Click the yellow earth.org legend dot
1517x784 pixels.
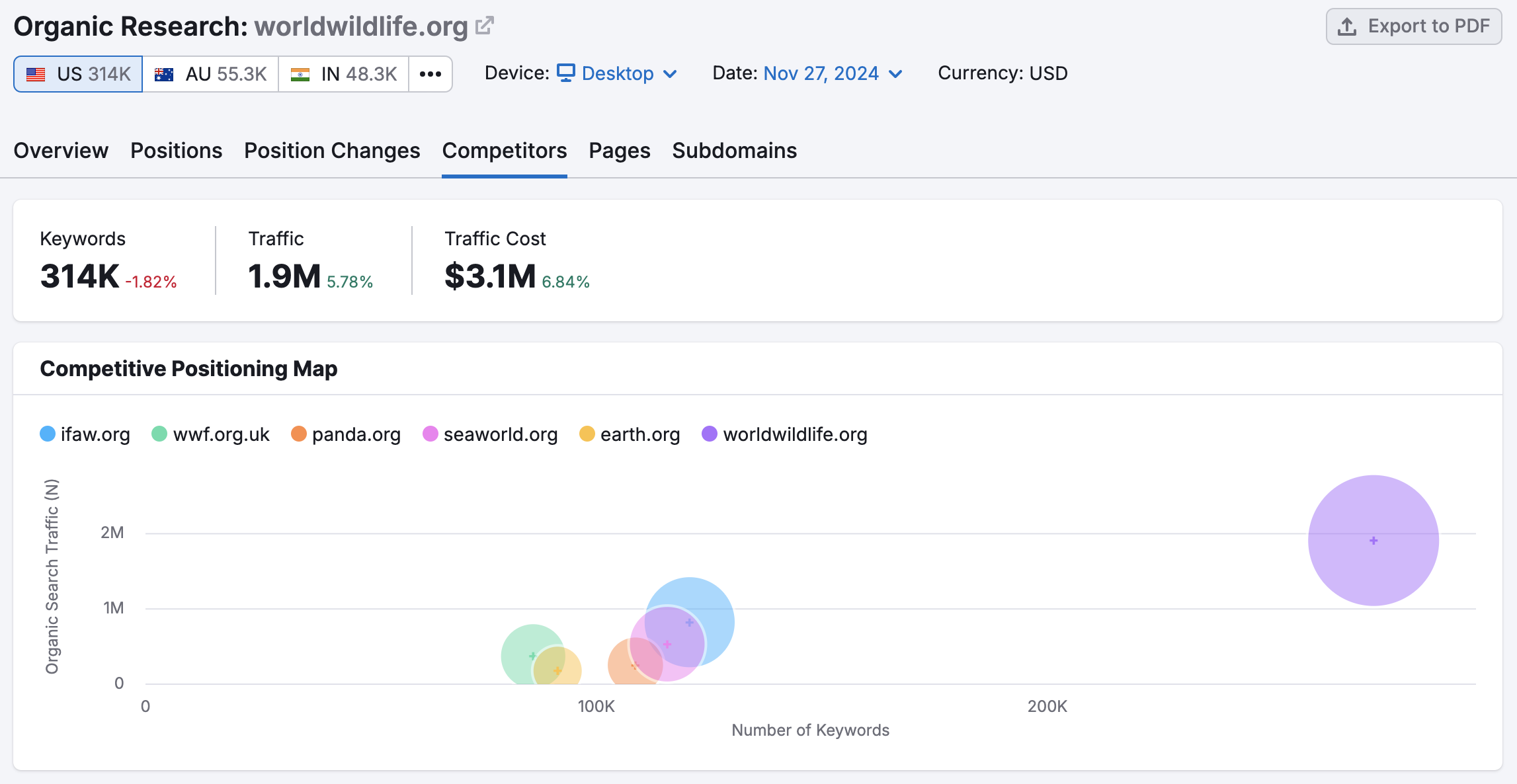[587, 434]
